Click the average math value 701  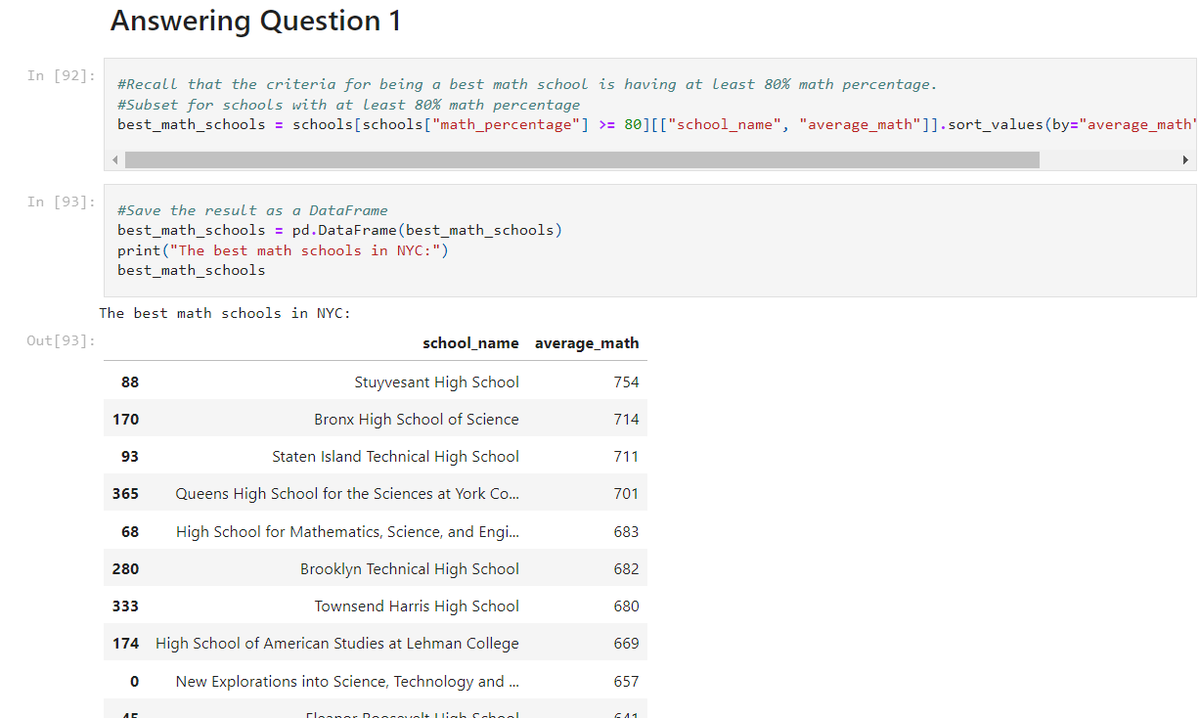click(x=626, y=493)
